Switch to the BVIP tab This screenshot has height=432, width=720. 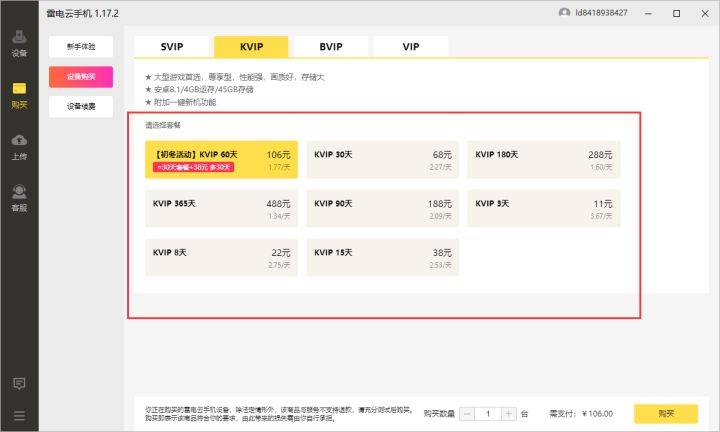coord(331,47)
